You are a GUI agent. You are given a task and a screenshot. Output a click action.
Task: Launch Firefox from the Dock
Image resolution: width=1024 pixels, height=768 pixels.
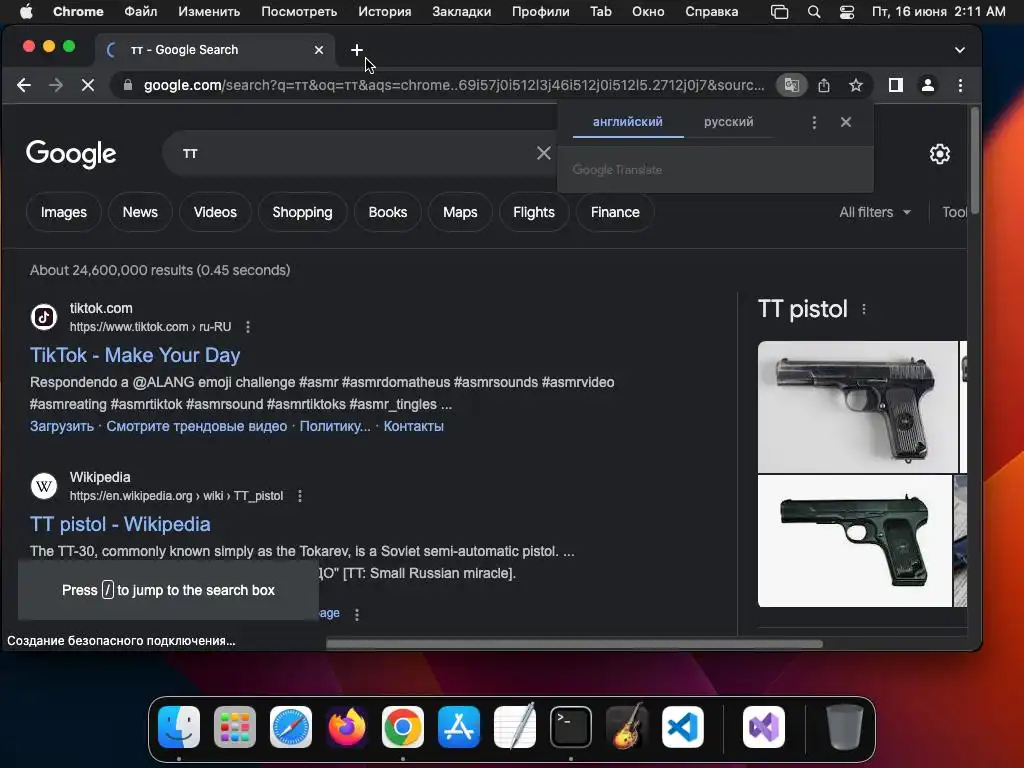pyautogui.click(x=347, y=727)
